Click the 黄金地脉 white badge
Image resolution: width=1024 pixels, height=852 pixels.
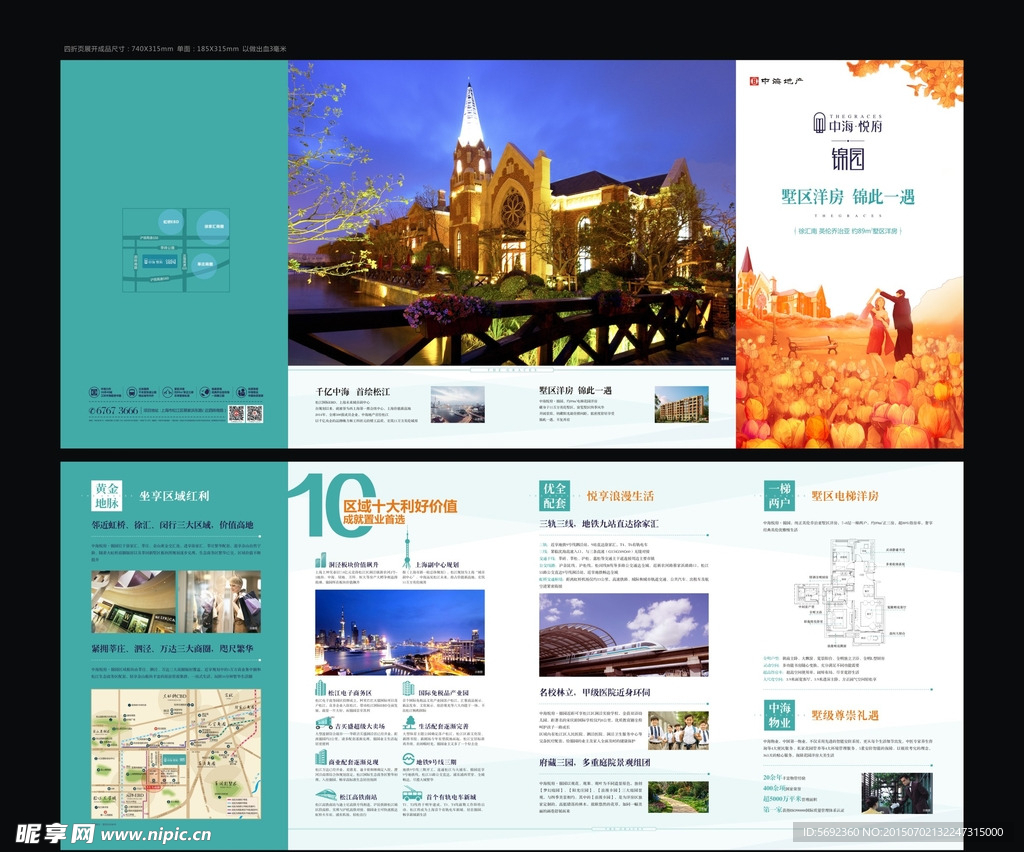pyautogui.click(x=106, y=496)
